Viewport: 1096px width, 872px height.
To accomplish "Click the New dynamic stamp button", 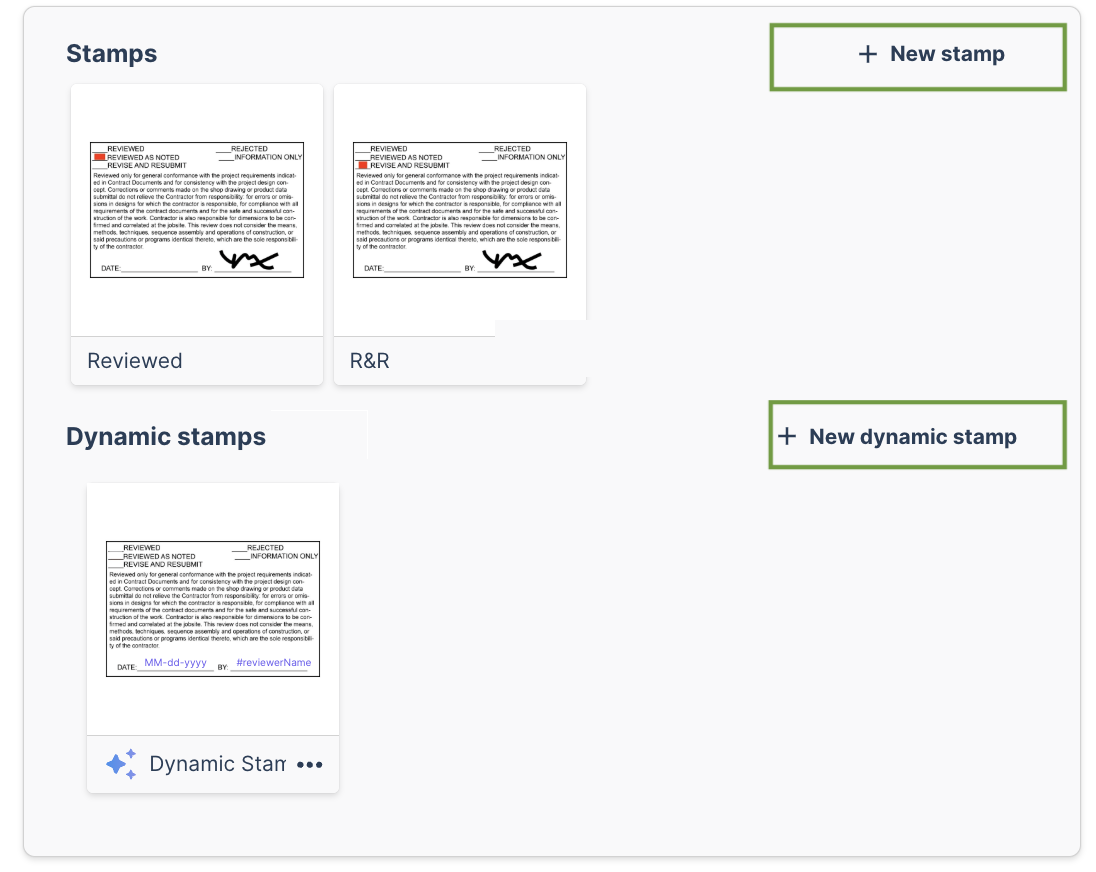I will coord(917,435).
